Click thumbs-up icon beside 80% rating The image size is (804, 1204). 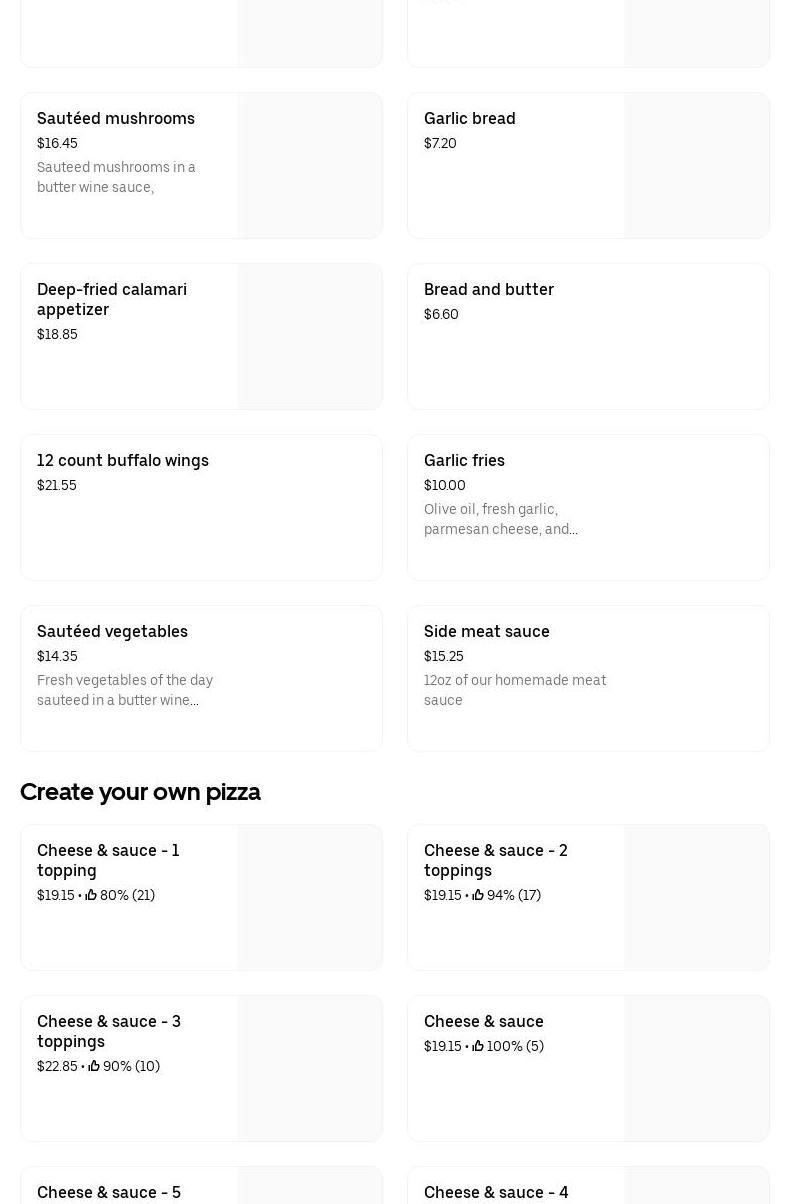91,895
